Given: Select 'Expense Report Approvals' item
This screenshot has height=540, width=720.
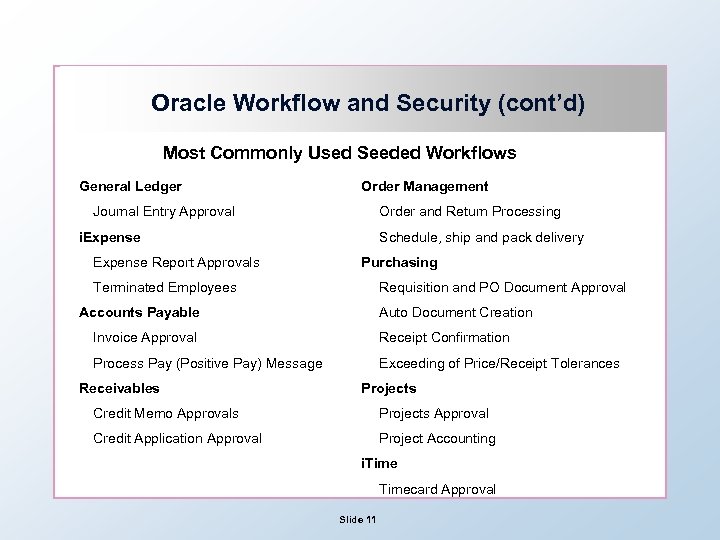Looking at the screenshot, I should [x=176, y=263].
